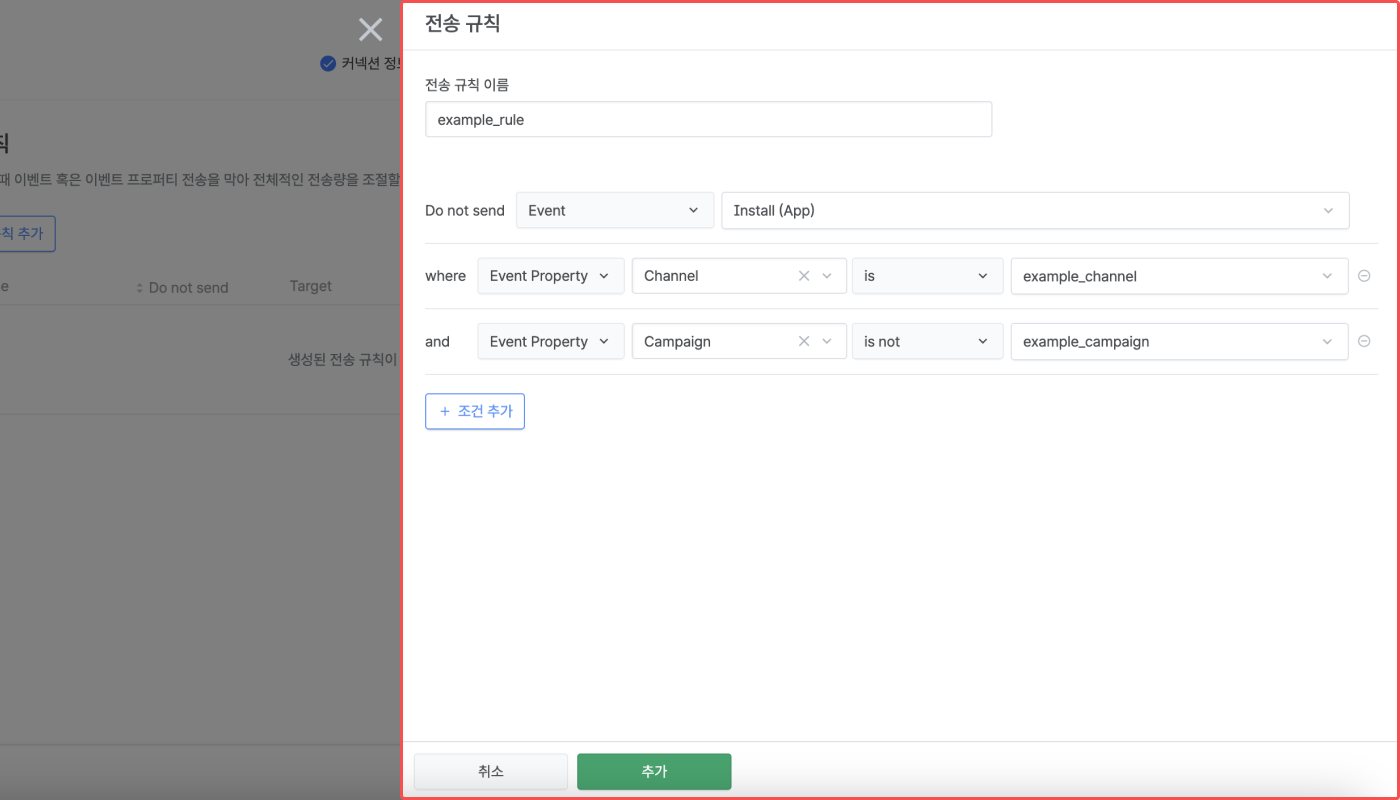Open the 'is' operator dropdown
Viewport: 1400px width, 800px height.
click(927, 276)
